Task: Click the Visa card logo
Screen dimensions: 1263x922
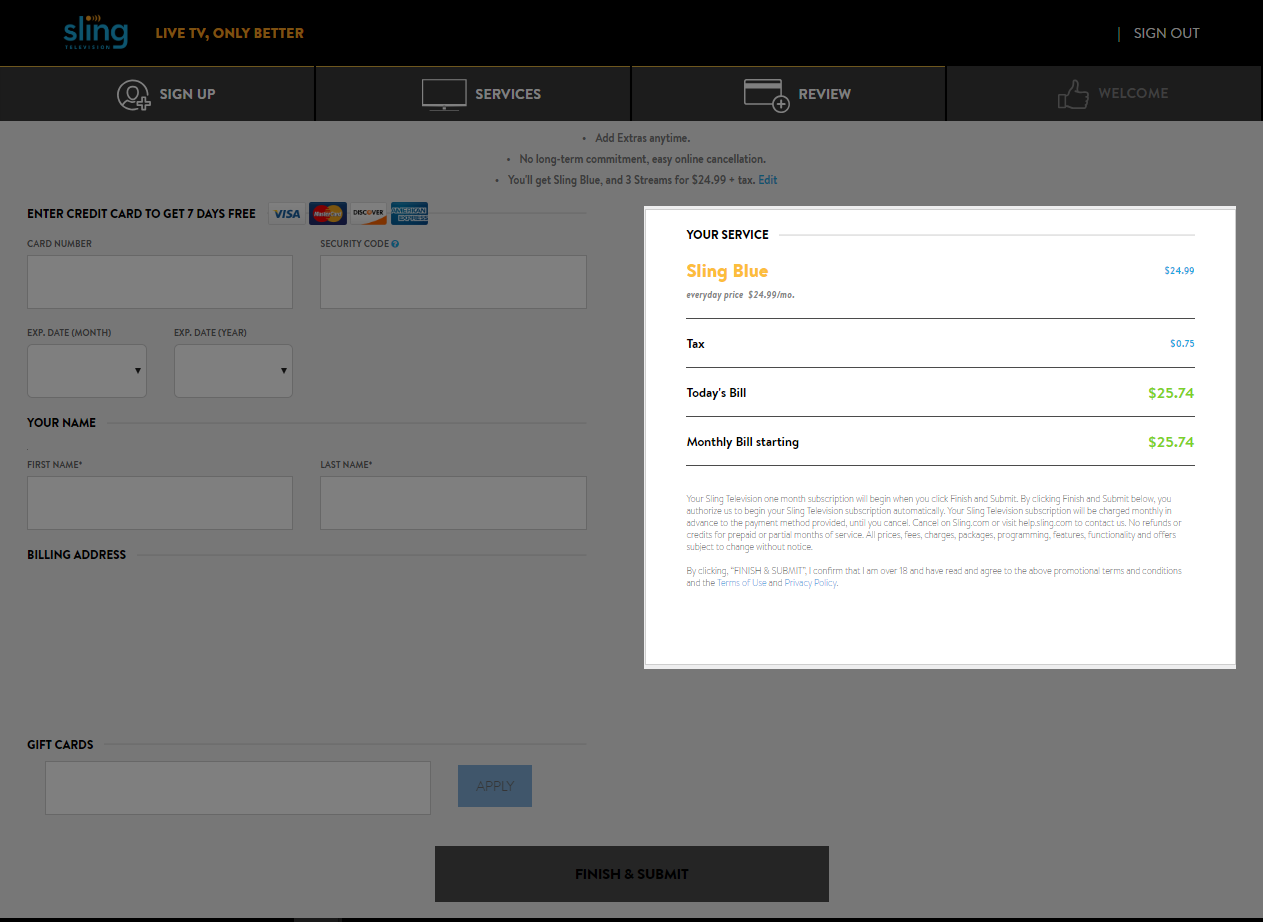Action: (x=287, y=214)
